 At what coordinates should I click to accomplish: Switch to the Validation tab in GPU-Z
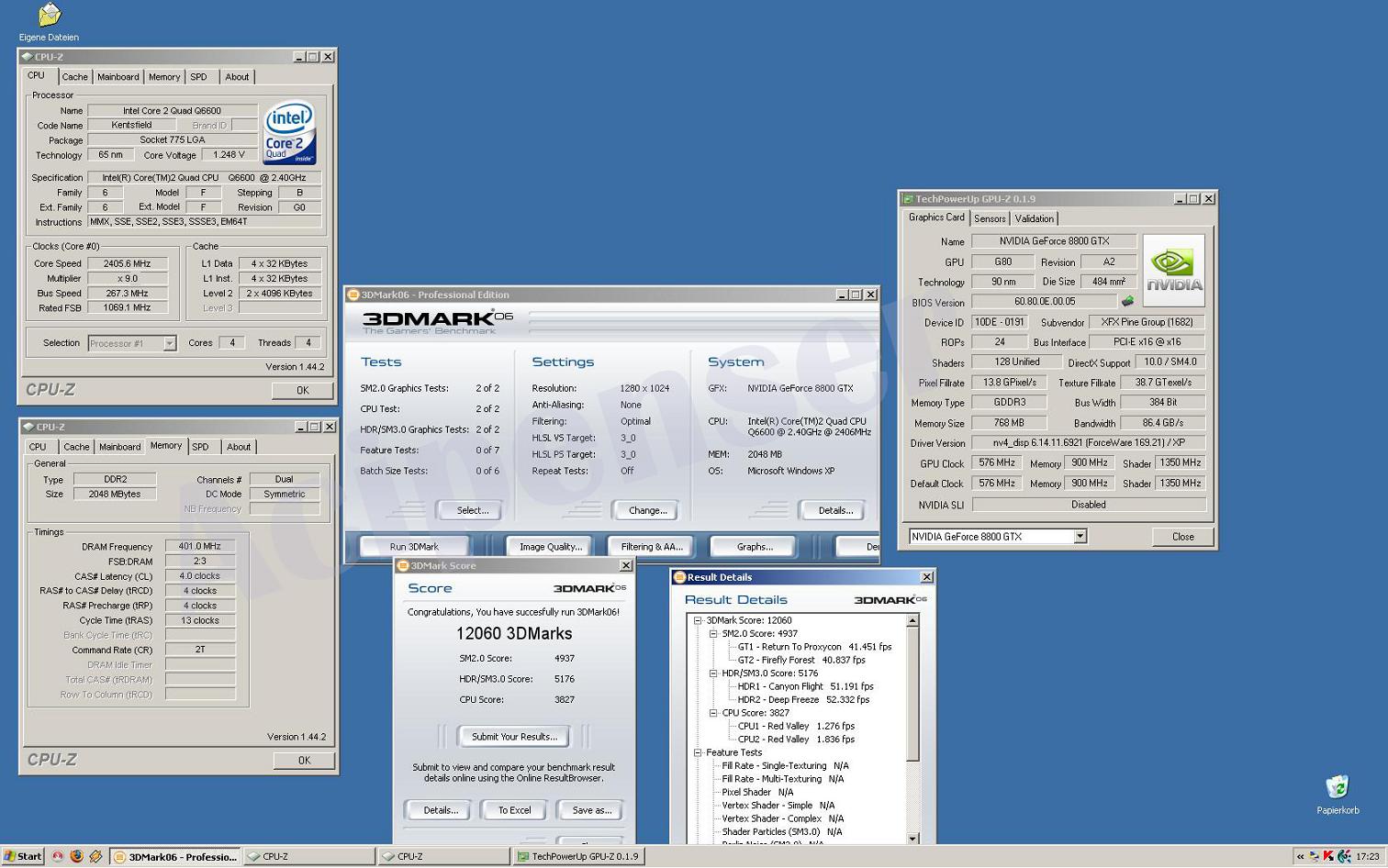1035,218
